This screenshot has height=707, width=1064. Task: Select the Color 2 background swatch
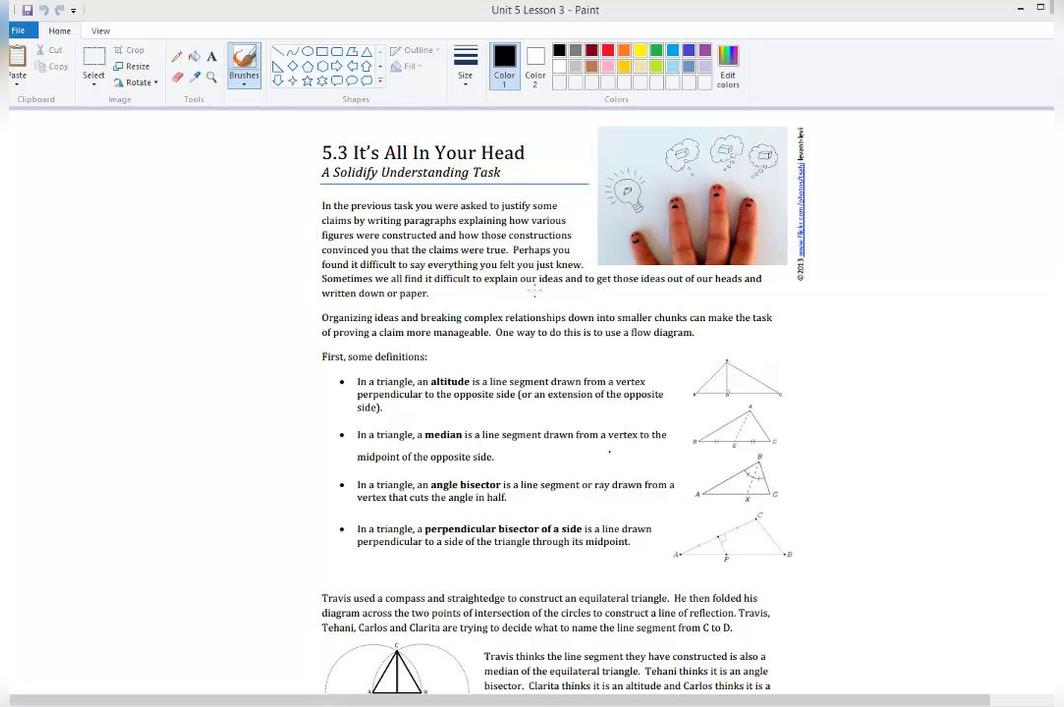click(x=535, y=66)
